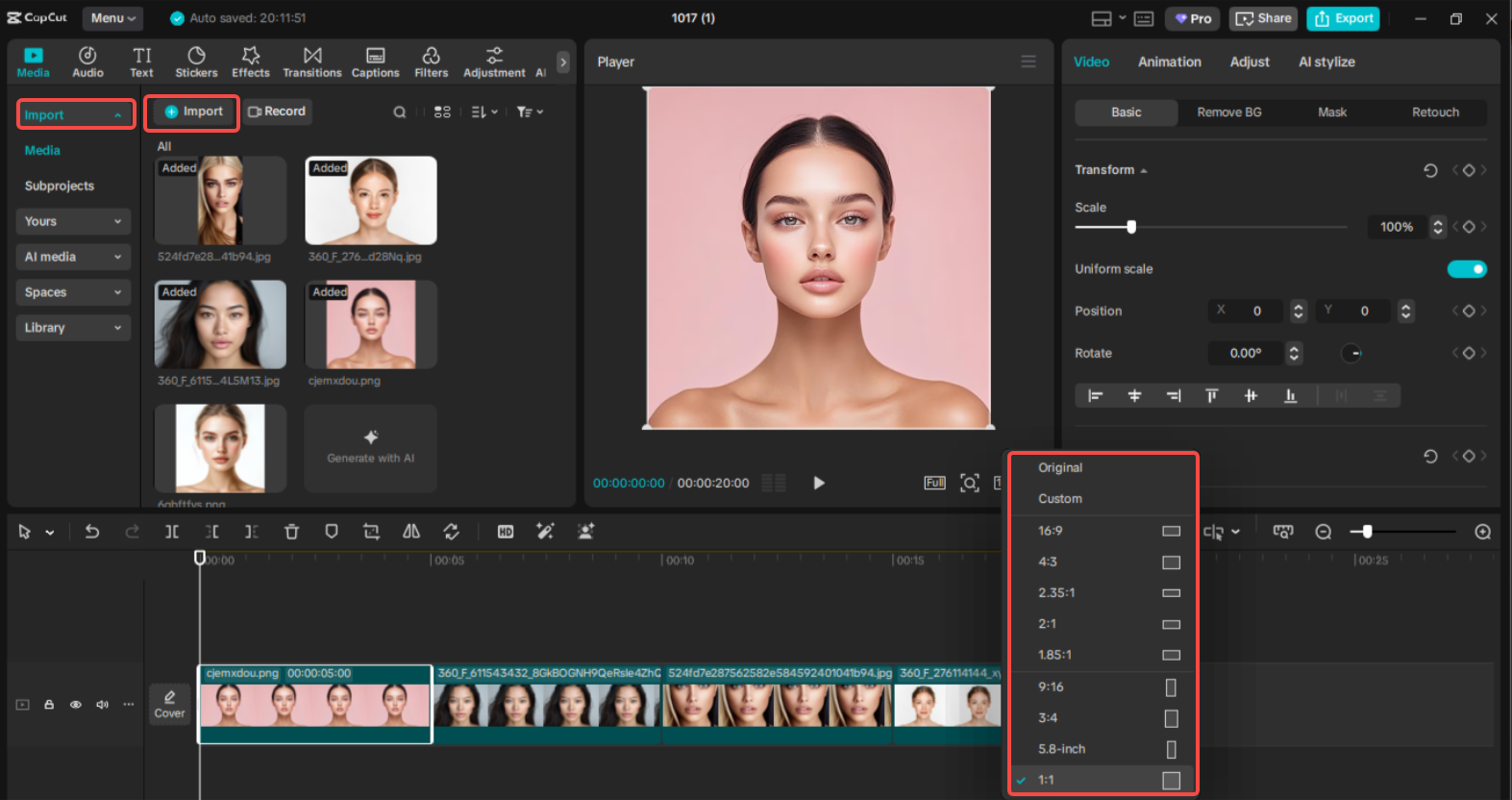
Task: Delete selected clip with trash icon
Action: (291, 532)
